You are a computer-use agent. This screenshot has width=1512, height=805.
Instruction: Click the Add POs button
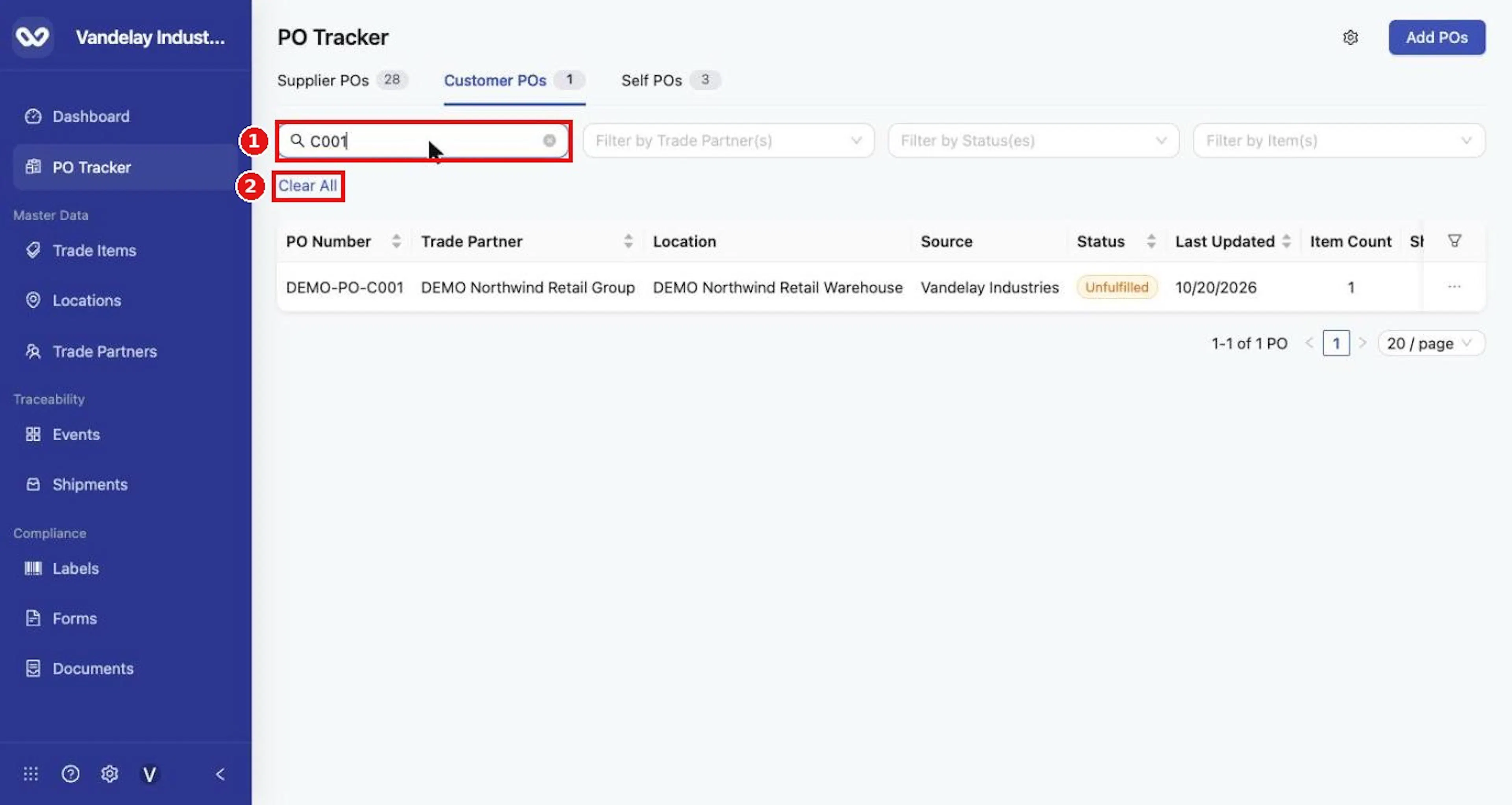pos(1436,37)
